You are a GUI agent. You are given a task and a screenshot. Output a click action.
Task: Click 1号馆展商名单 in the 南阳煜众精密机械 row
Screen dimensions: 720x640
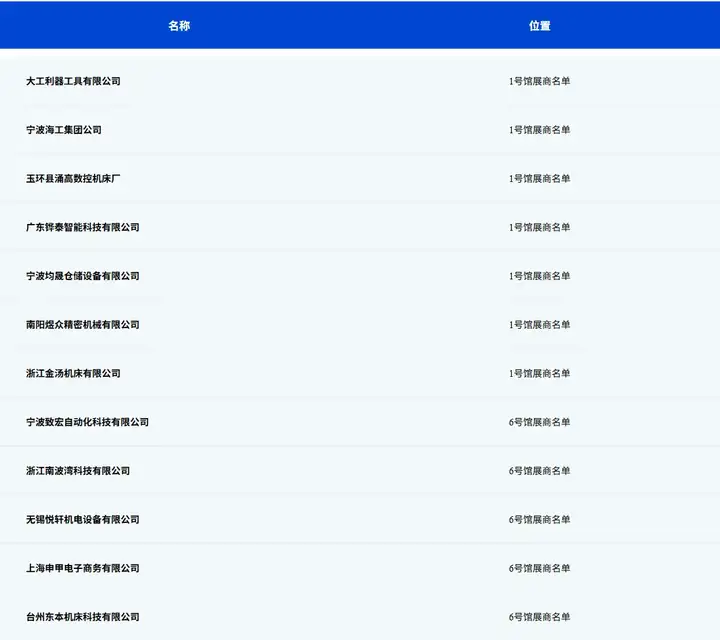pos(540,325)
